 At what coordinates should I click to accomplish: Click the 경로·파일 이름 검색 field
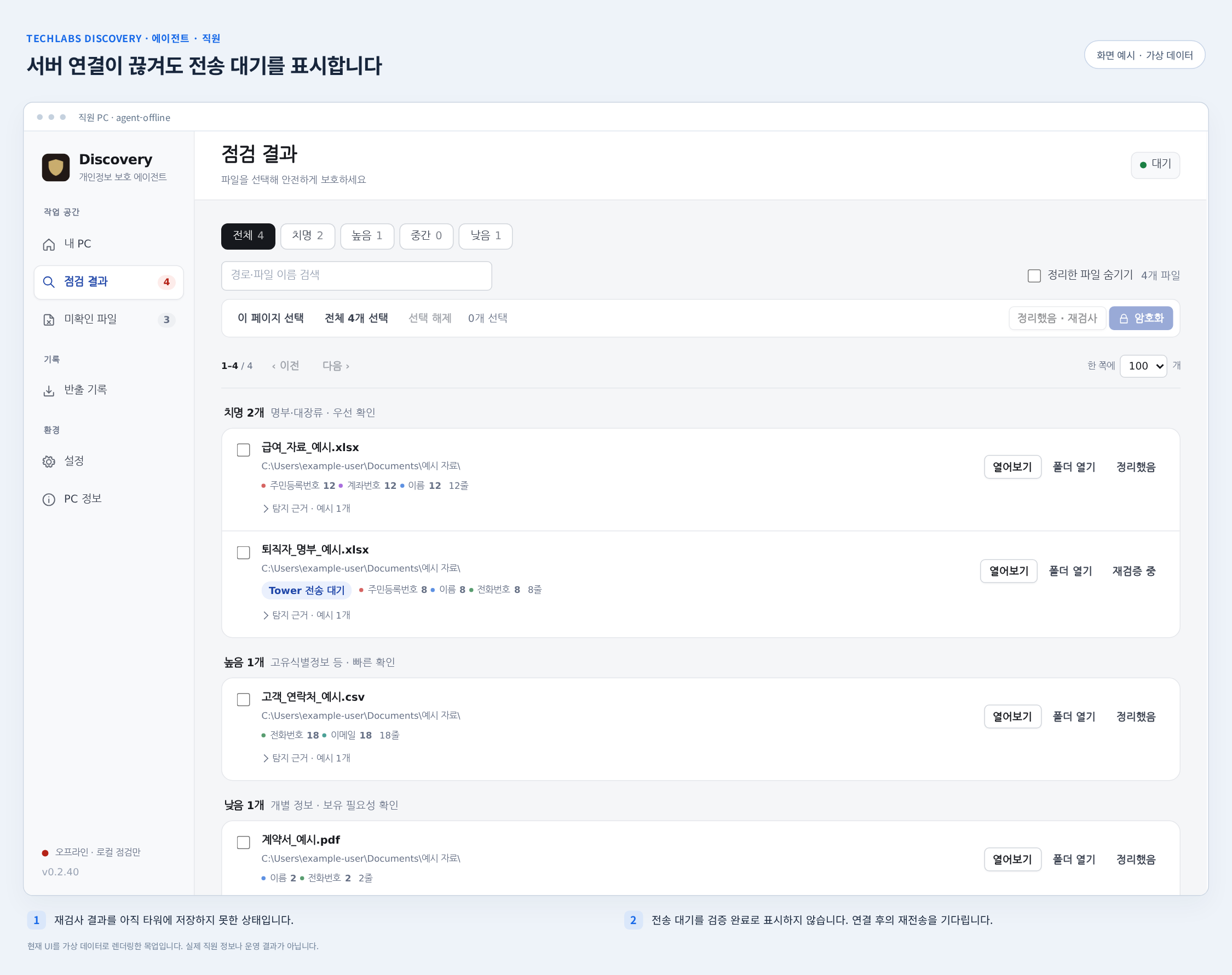356,276
